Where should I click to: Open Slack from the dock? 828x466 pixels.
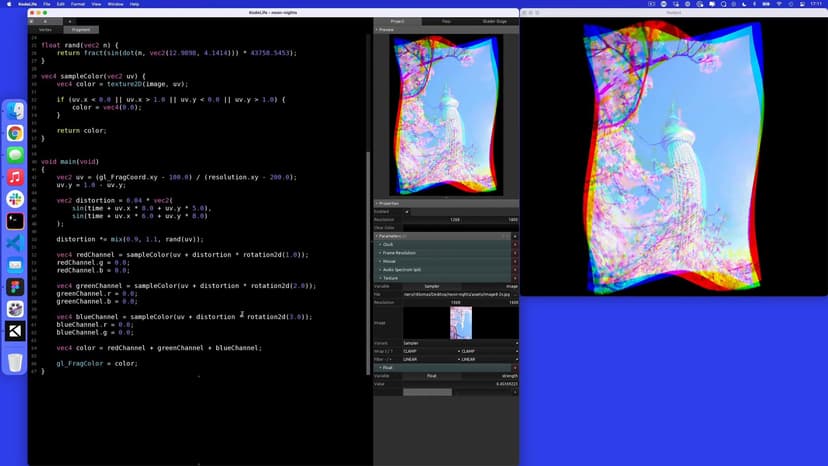[x=15, y=199]
